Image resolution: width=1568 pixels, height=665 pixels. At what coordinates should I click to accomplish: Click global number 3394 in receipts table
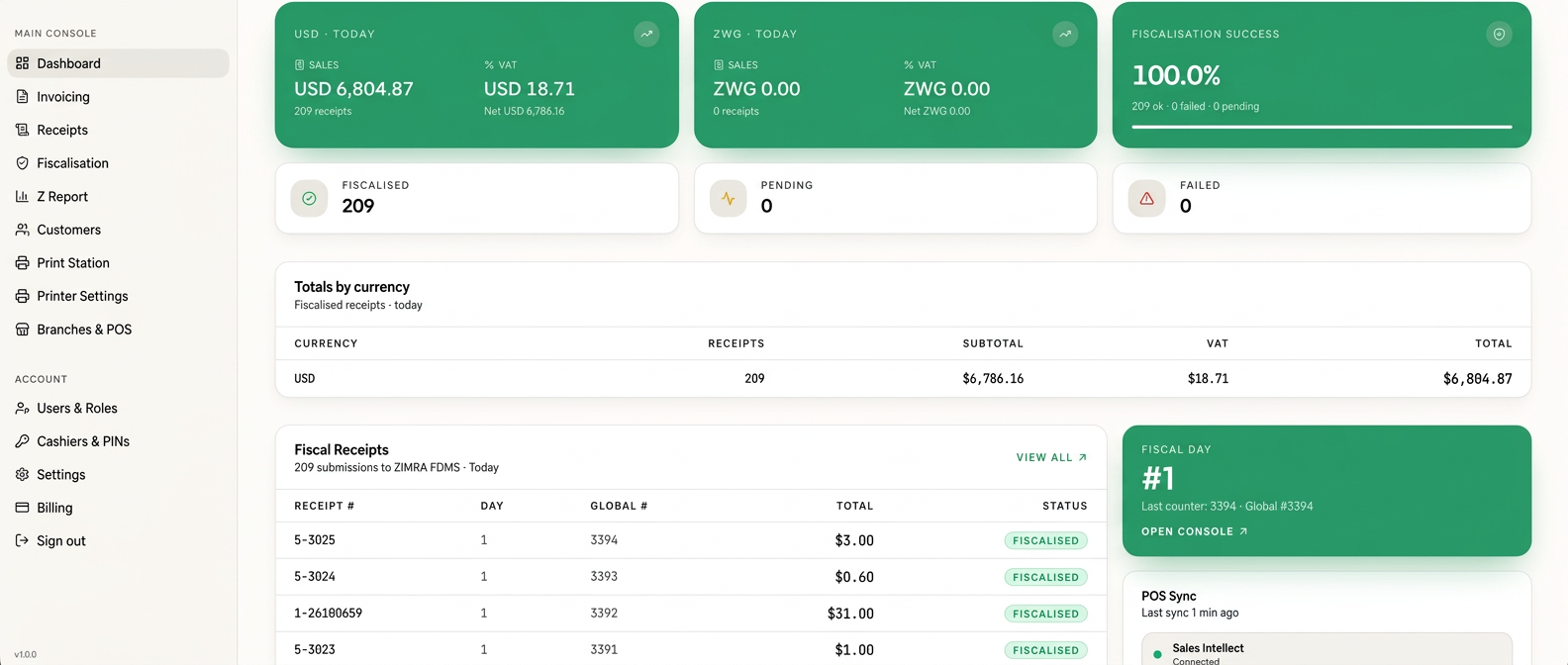tap(604, 540)
